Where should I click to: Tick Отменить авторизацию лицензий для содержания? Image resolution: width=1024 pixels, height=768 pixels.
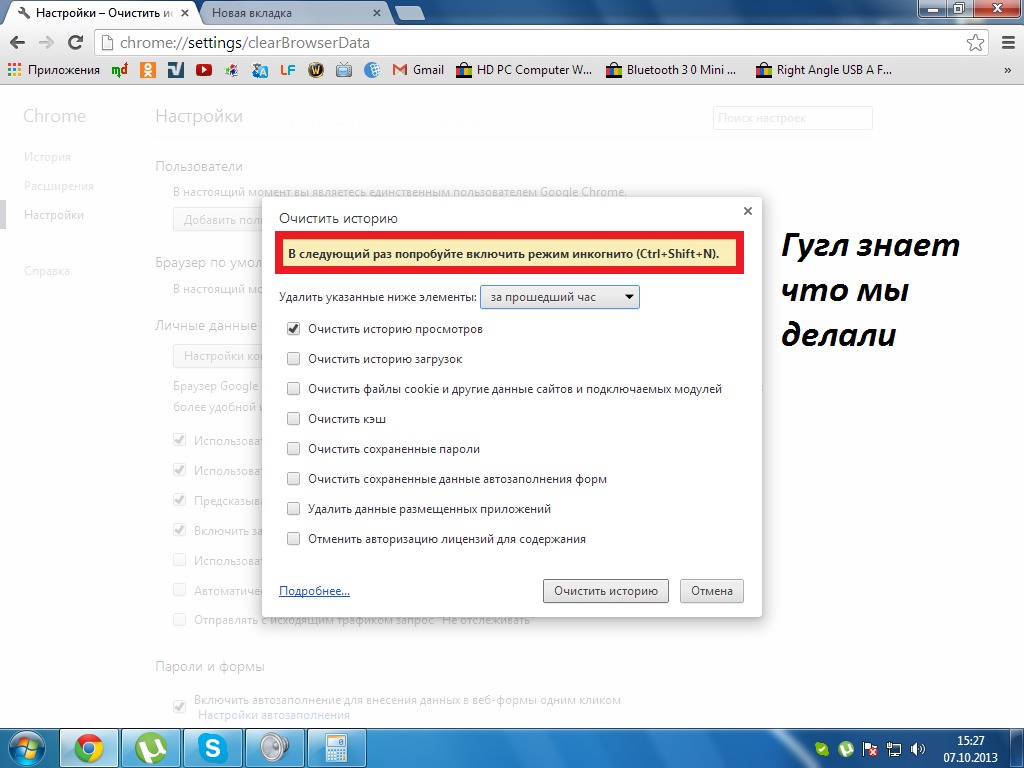[x=293, y=539]
